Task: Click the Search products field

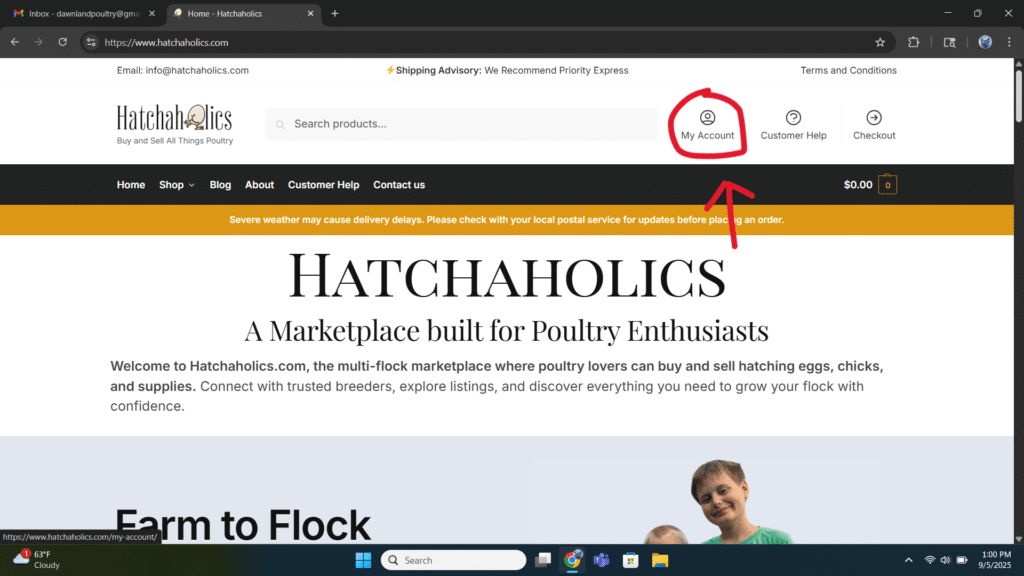Action: [460, 124]
